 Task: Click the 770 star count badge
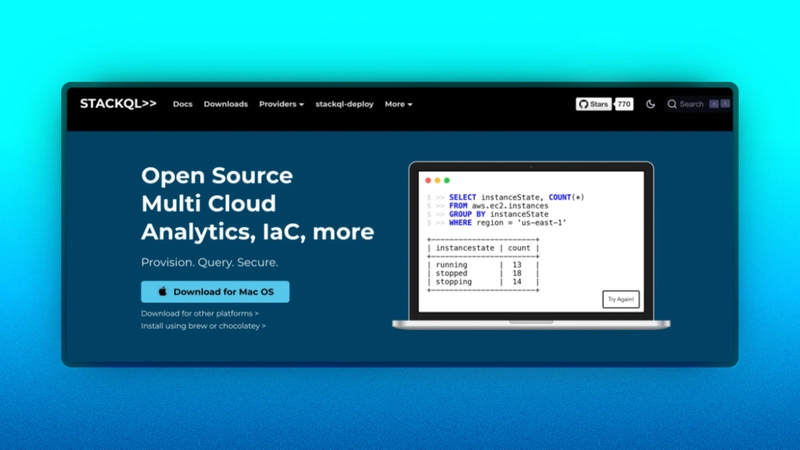coord(624,104)
